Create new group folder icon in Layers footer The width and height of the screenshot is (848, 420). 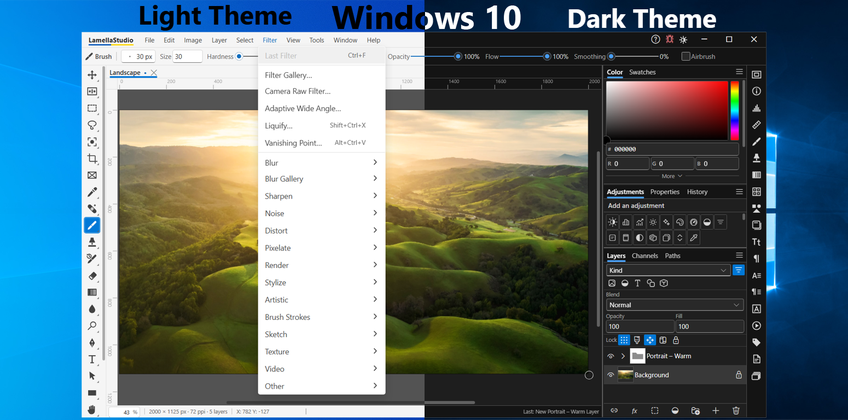click(x=695, y=411)
